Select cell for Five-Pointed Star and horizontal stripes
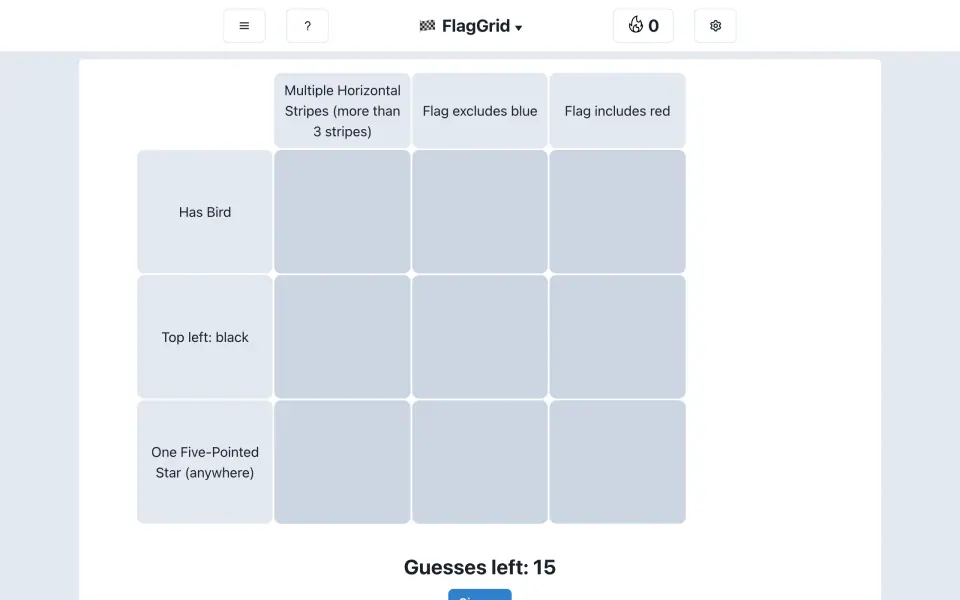The width and height of the screenshot is (960, 600). pyautogui.click(x=342, y=462)
